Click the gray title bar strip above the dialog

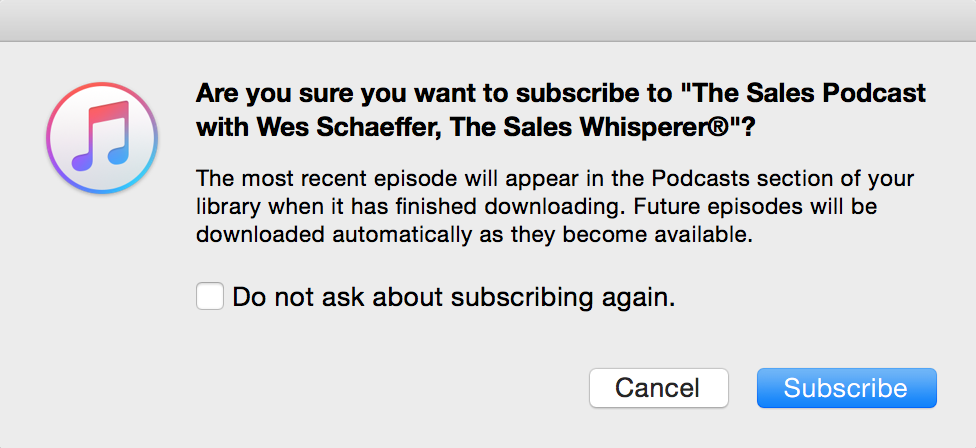click(x=488, y=20)
